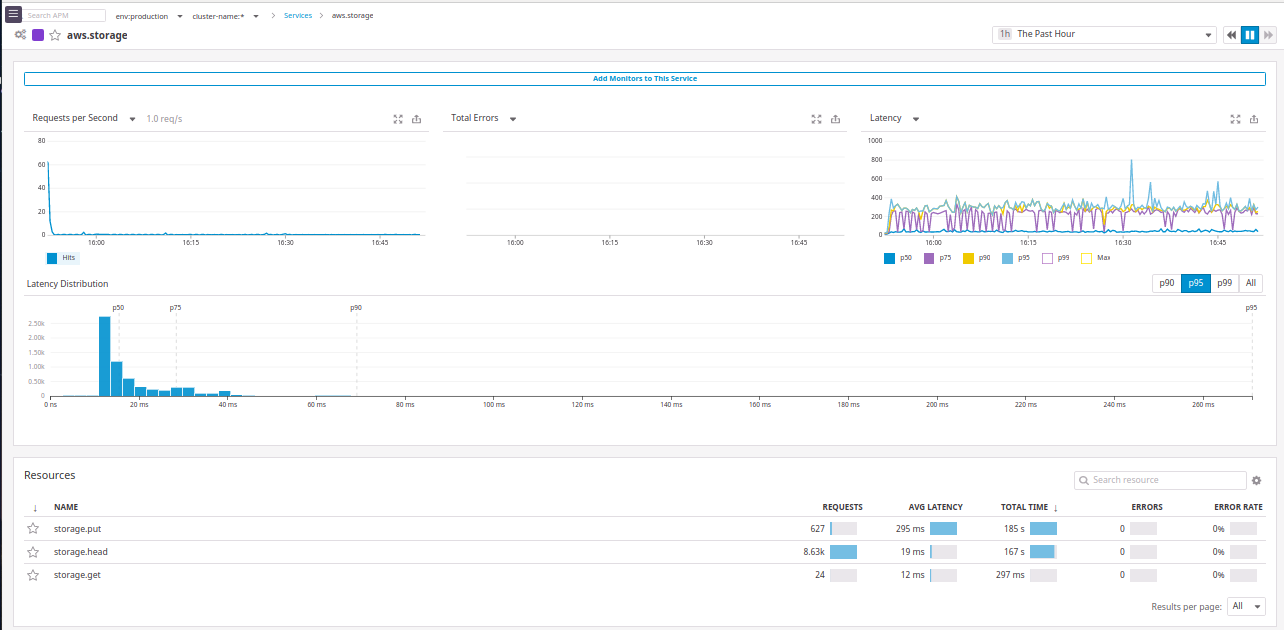Screen dimensions: 1284x630
Task: Open the env:production filter dropdown
Action: click(147, 15)
